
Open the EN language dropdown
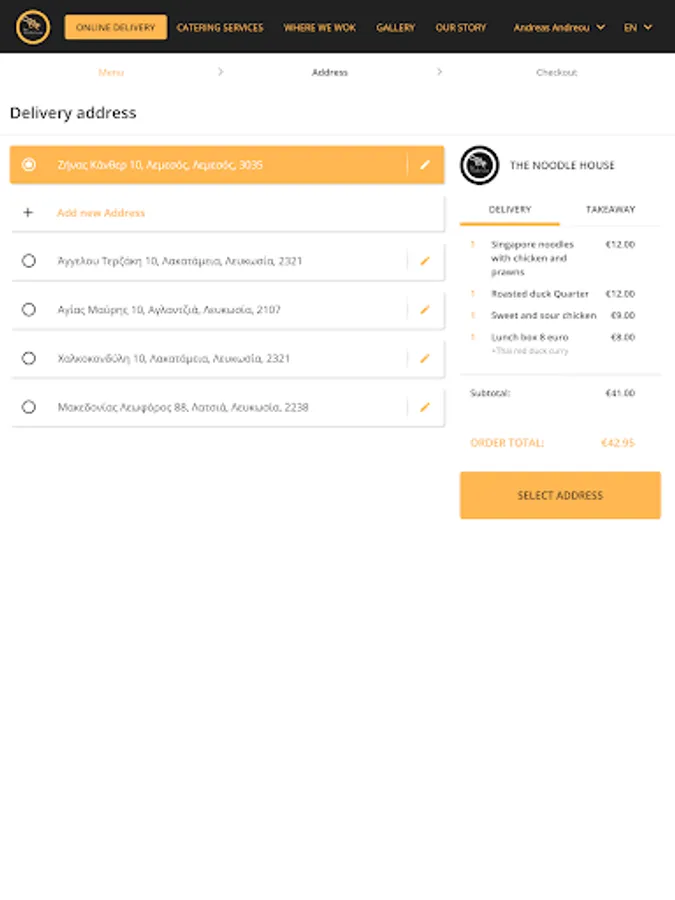(637, 28)
